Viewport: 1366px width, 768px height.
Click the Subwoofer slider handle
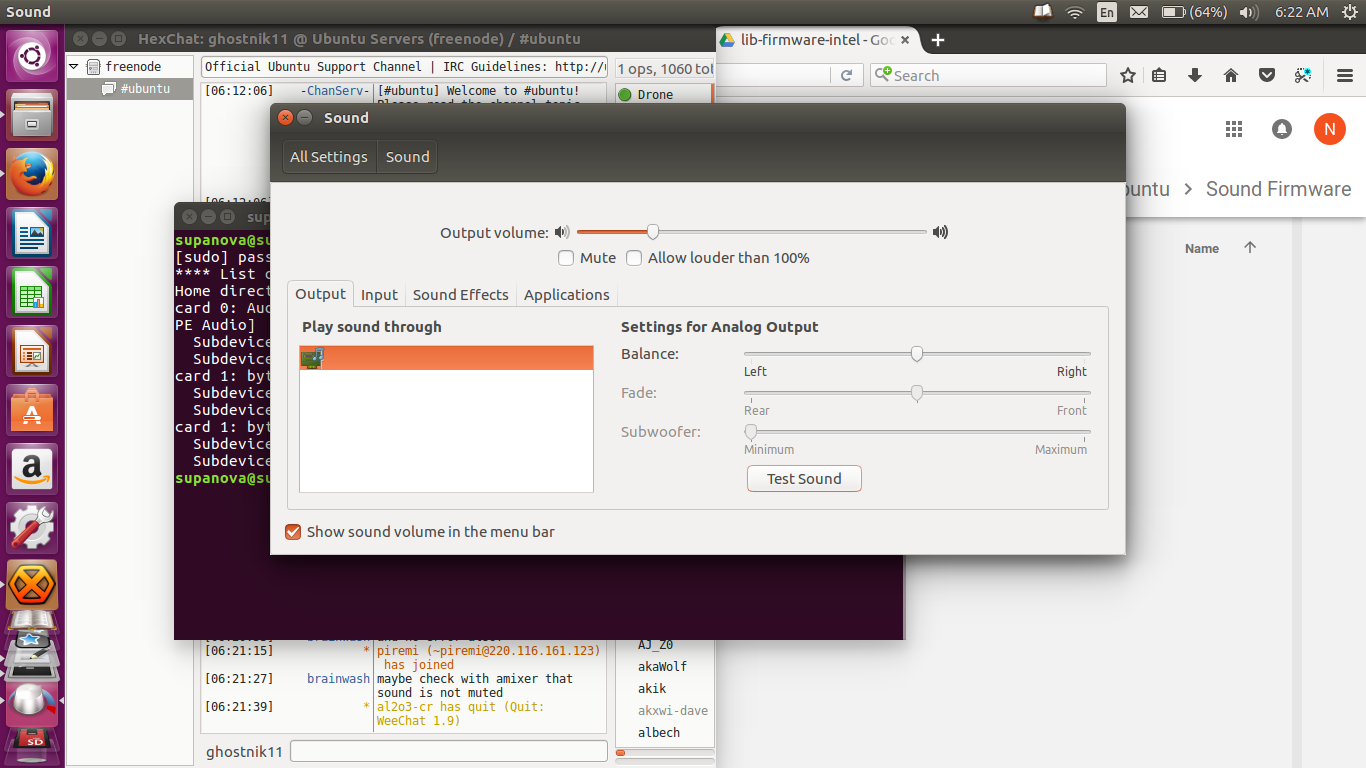click(751, 432)
